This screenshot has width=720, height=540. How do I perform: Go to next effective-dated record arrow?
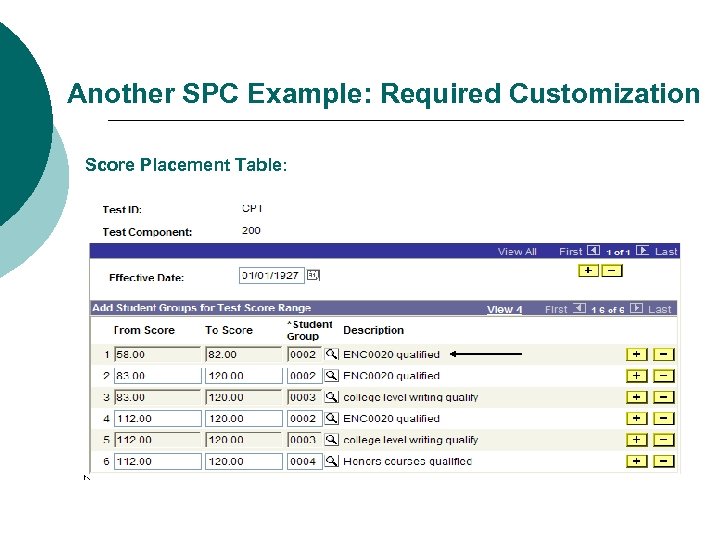pyautogui.click(x=642, y=251)
